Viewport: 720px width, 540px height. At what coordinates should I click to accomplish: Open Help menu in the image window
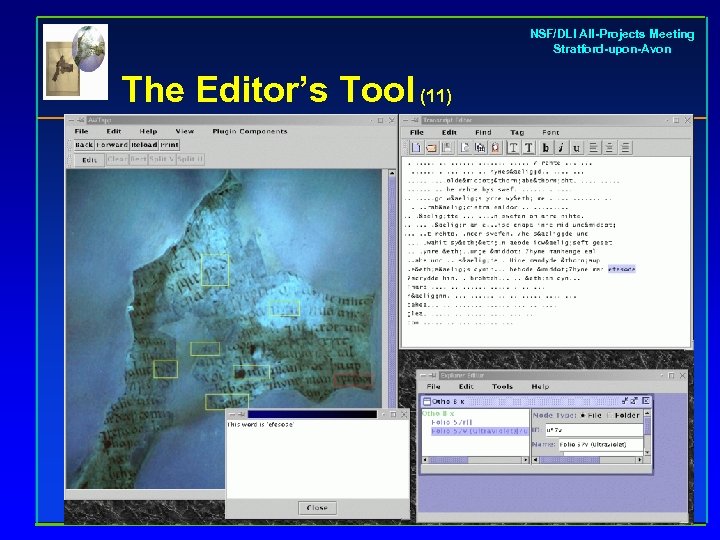pyautogui.click(x=148, y=131)
